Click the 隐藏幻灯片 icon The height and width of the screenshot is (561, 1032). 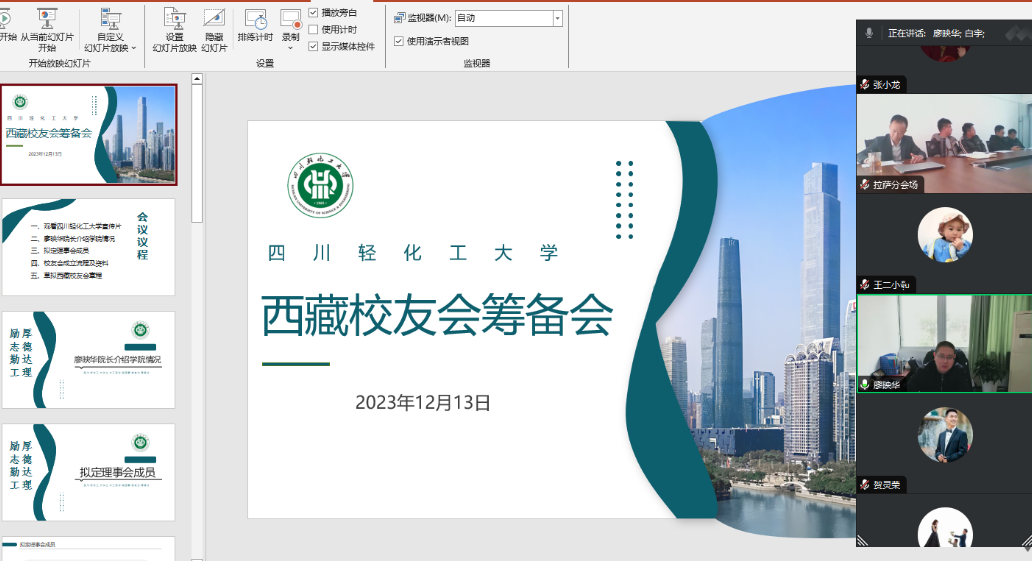click(214, 18)
